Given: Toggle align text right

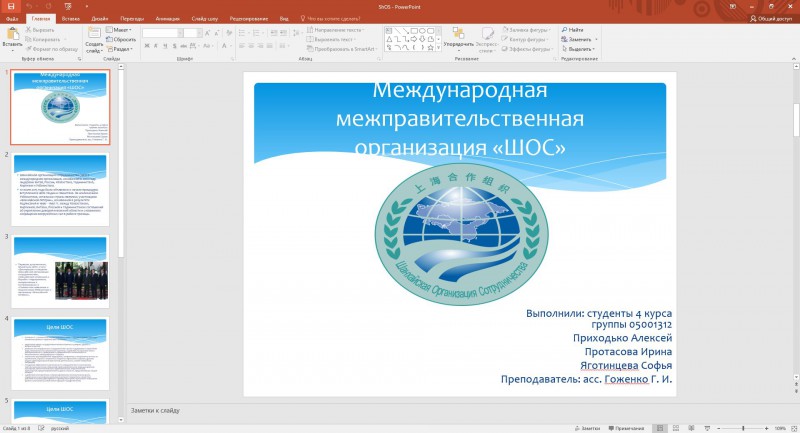Looking at the screenshot, I should pyautogui.click(x=261, y=46).
